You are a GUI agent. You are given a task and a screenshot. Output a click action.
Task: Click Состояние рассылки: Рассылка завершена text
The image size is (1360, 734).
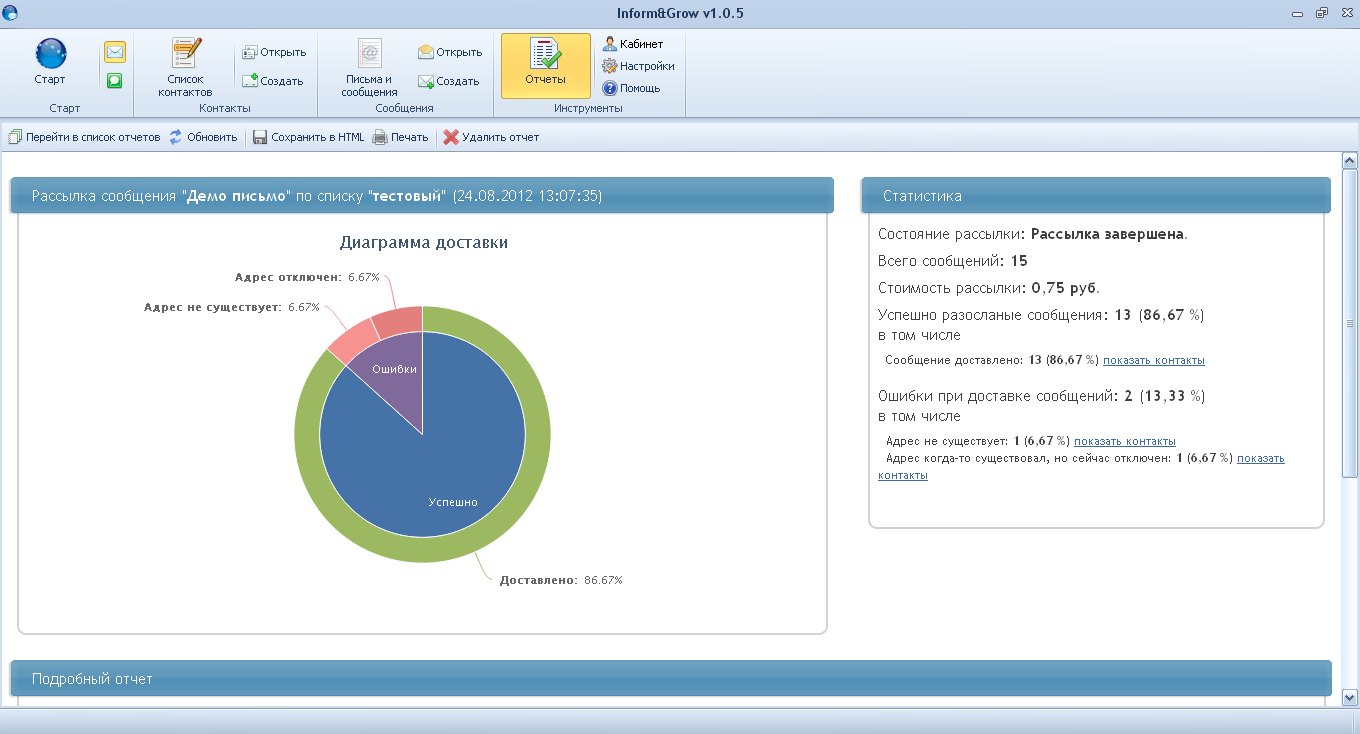point(1033,234)
